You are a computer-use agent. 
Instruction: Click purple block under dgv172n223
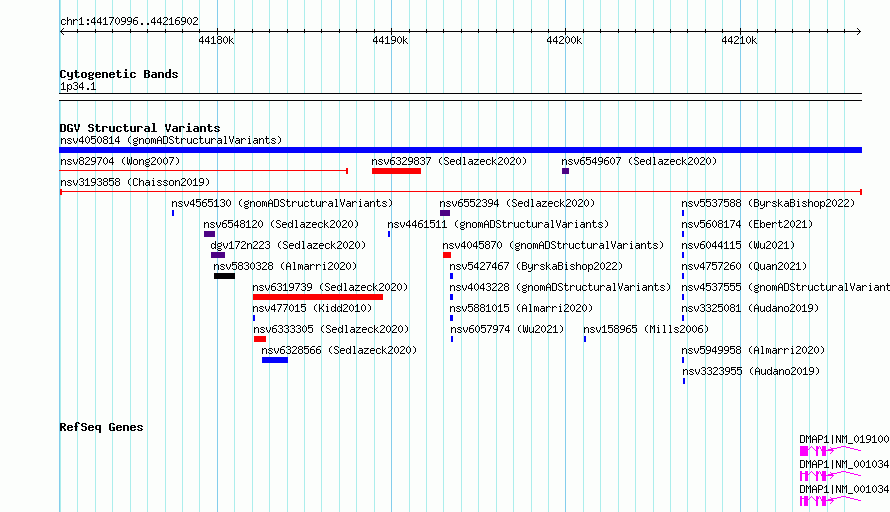(x=218, y=255)
